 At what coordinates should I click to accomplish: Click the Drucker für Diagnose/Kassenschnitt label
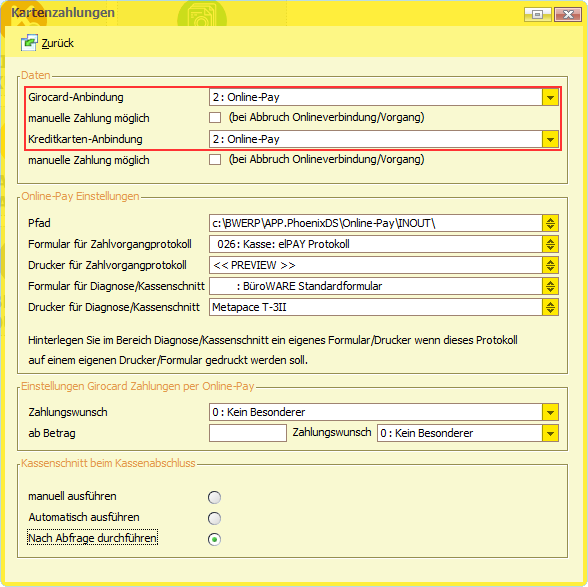coord(114,307)
